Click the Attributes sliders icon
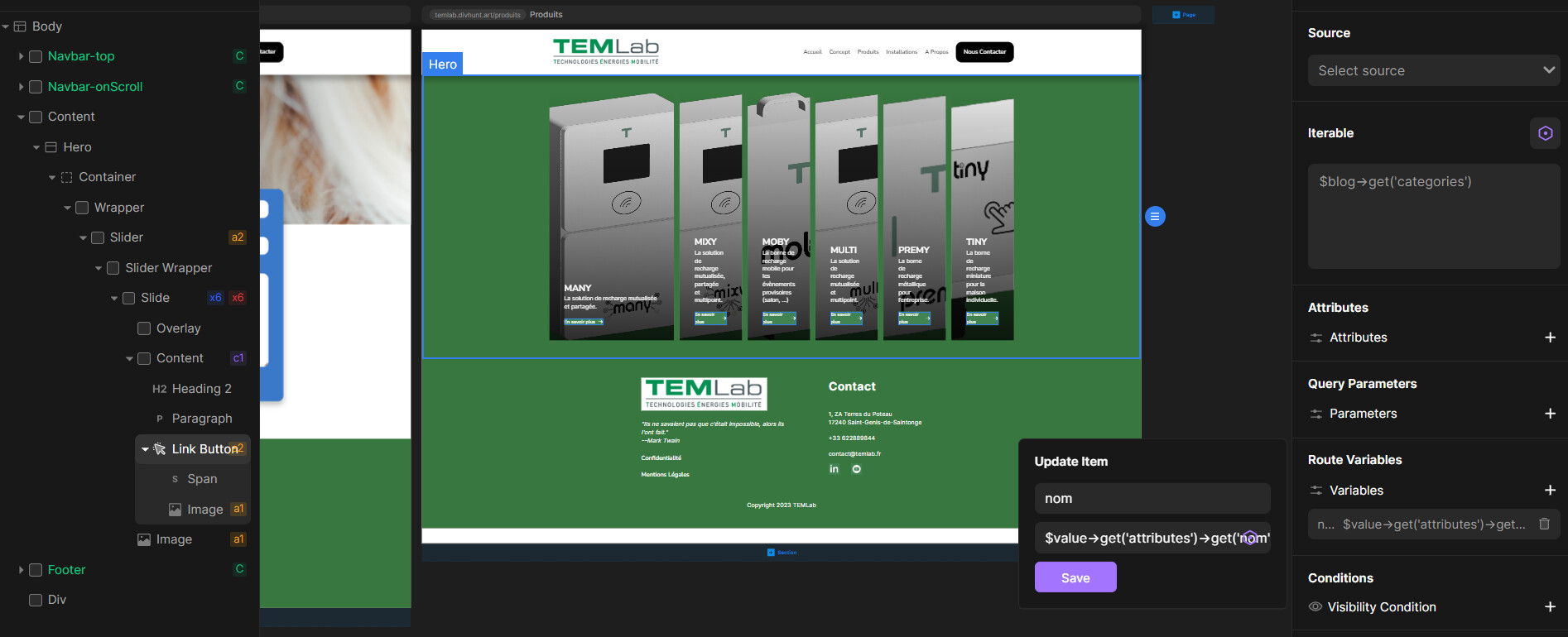This screenshot has height=637, width=1568. point(1316,338)
